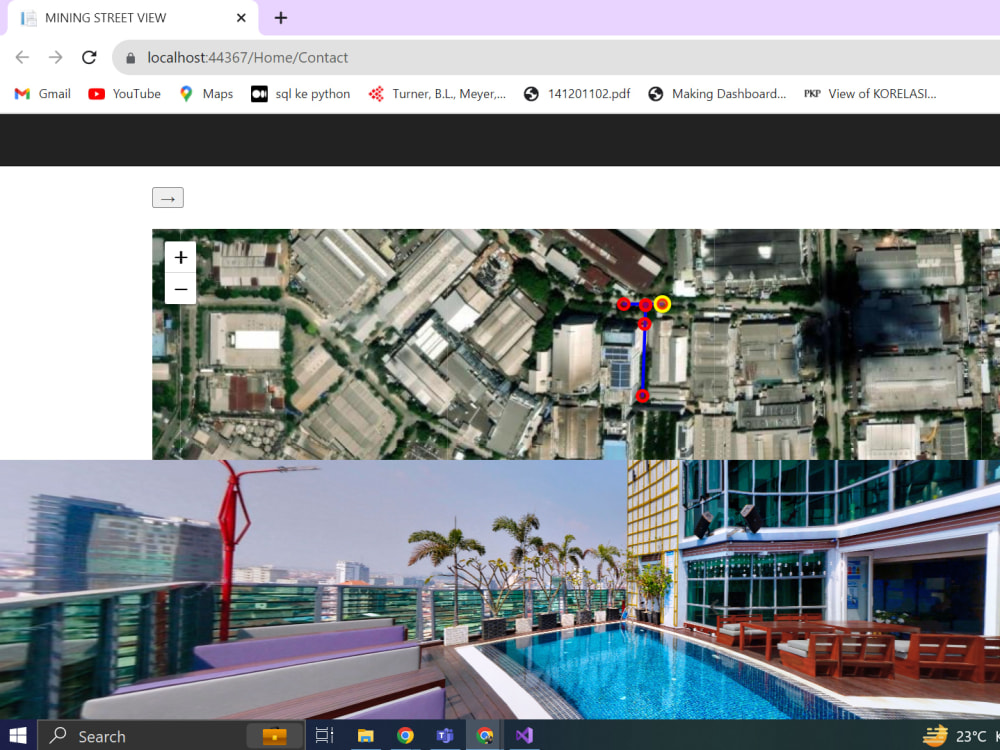1000x750 pixels.
Task: Open the Turner, B.L., Meyer bookmark
Action: (x=437, y=94)
